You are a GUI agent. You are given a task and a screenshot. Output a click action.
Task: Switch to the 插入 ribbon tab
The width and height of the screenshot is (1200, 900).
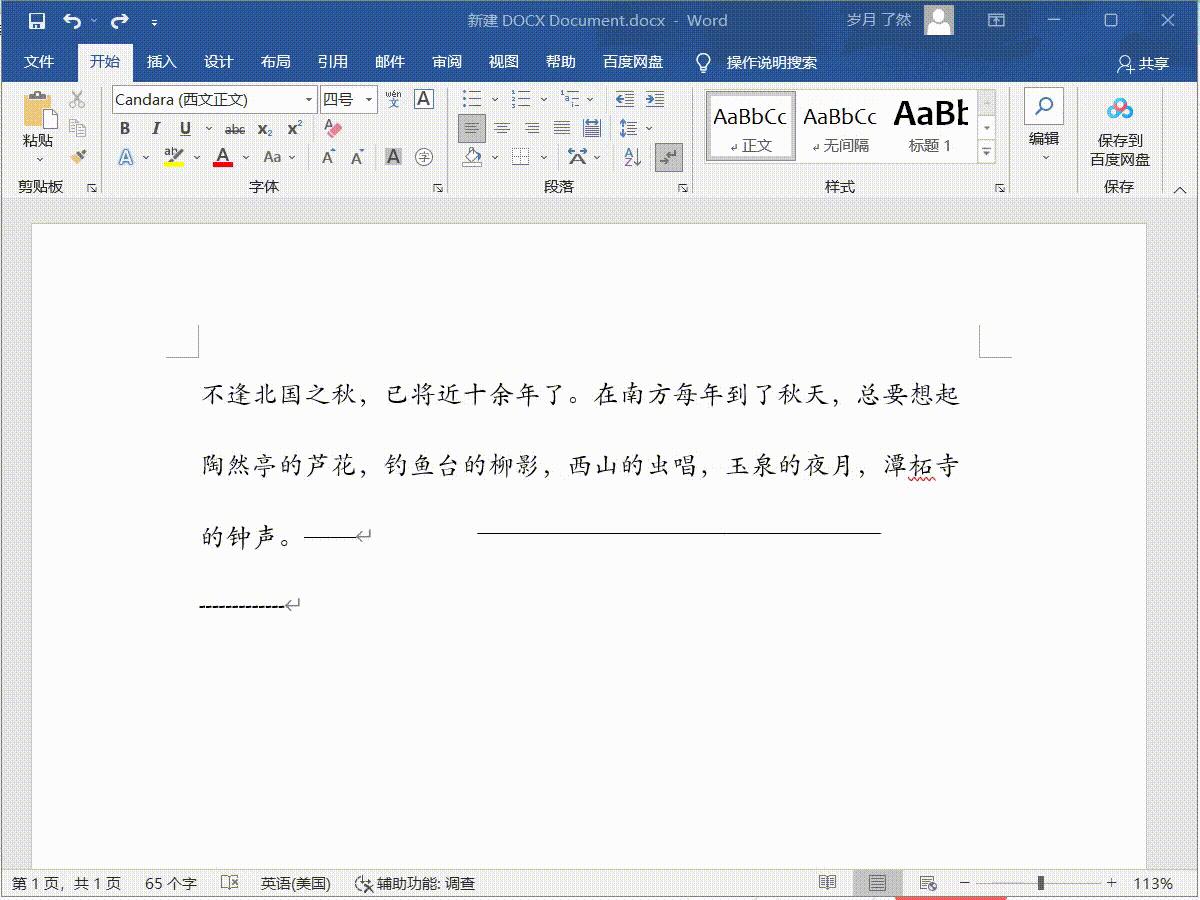point(161,61)
